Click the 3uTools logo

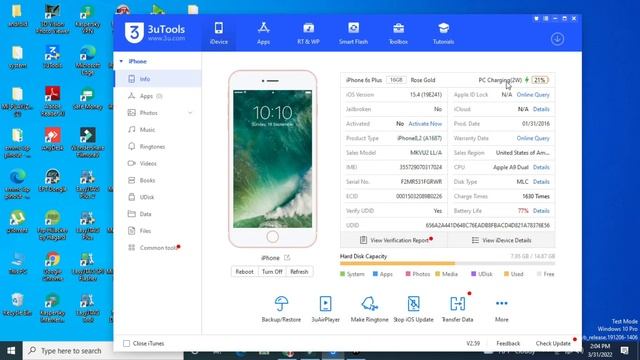coord(155,32)
